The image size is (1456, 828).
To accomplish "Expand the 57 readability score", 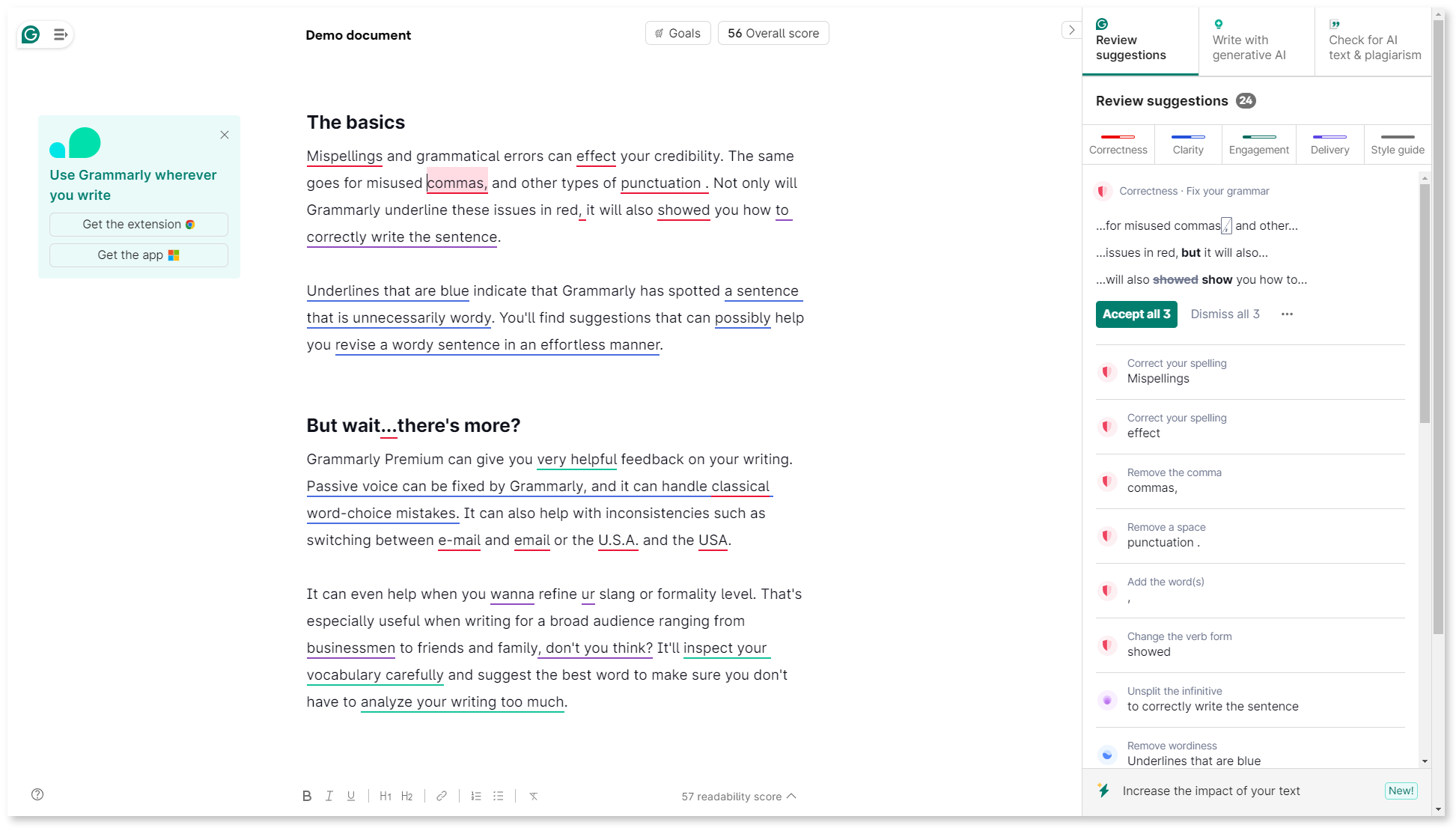I will pyautogui.click(x=739, y=797).
